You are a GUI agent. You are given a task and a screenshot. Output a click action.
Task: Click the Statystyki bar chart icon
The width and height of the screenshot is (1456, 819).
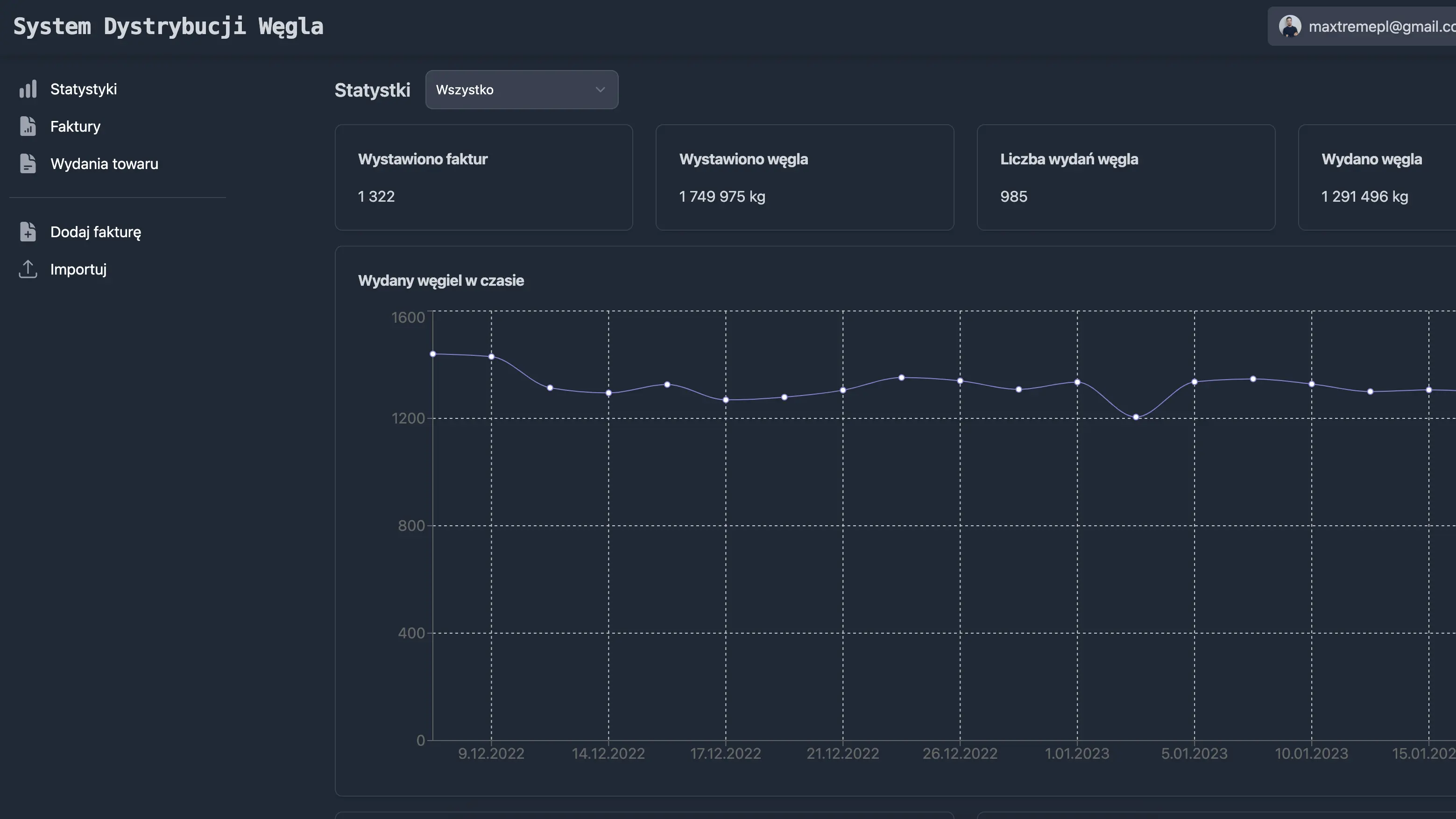pos(28,89)
